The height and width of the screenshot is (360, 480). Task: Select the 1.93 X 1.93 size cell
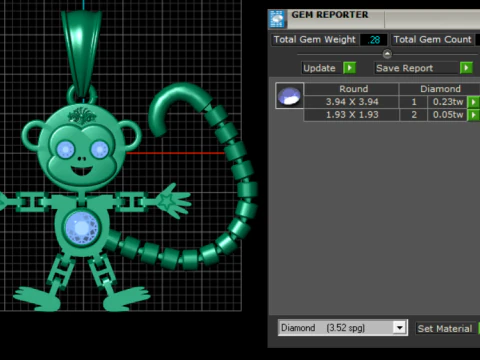tap(352, 115)
